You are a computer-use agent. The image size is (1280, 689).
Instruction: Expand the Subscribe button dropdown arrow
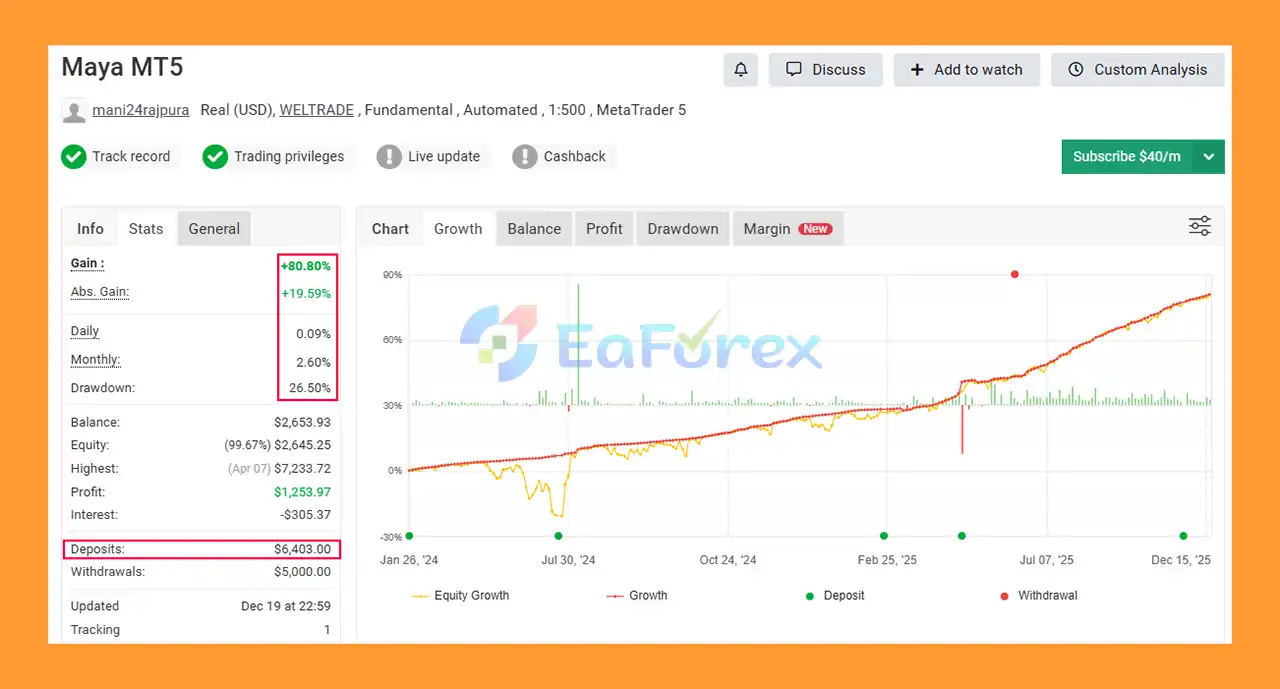coord(1209,157)
